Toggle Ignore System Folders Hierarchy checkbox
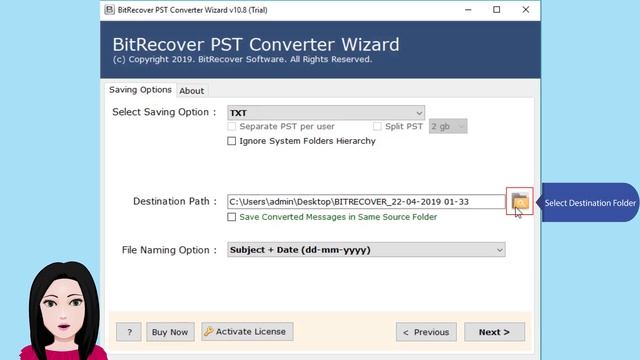The height and width of the screenshot is (360, 640). coord(231,141)
